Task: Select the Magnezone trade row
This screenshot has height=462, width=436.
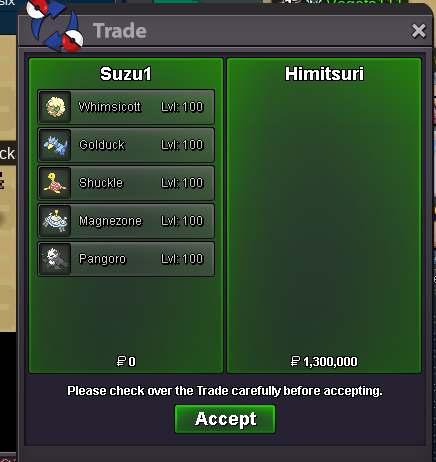Action: click(126, 221)
